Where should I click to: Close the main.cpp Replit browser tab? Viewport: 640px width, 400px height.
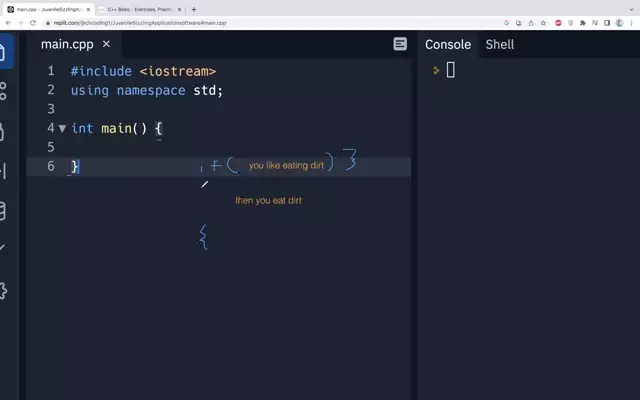click(x=88, y=9)
